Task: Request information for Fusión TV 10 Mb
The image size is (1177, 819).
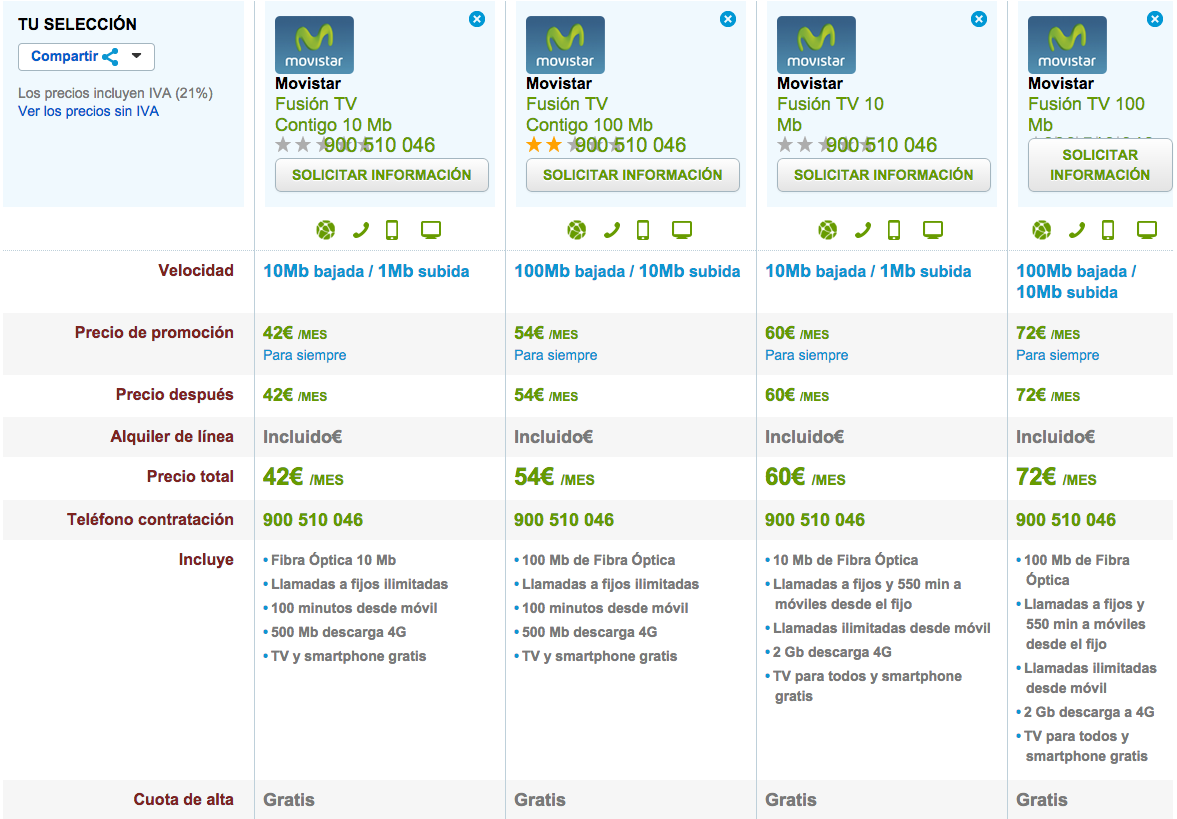Action: click(x=884, y=175)
